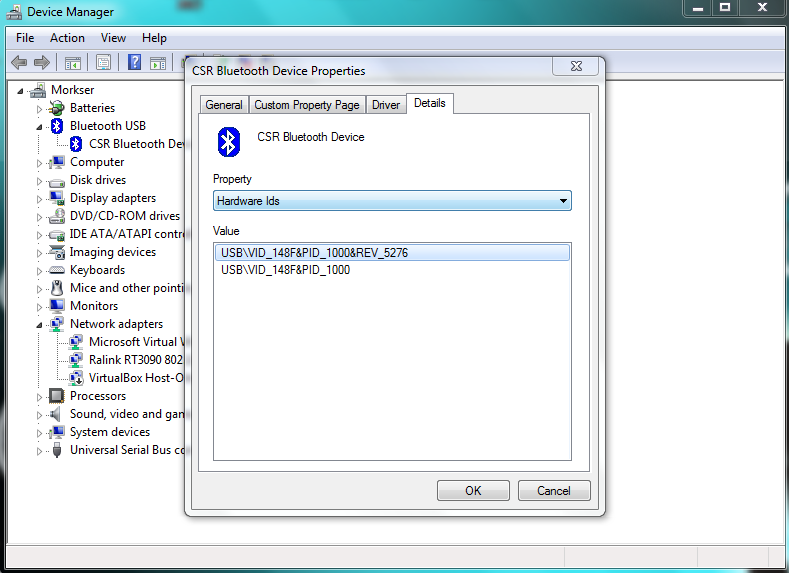Click the CSR Bluetooth Device tree icon

(76, 144)
